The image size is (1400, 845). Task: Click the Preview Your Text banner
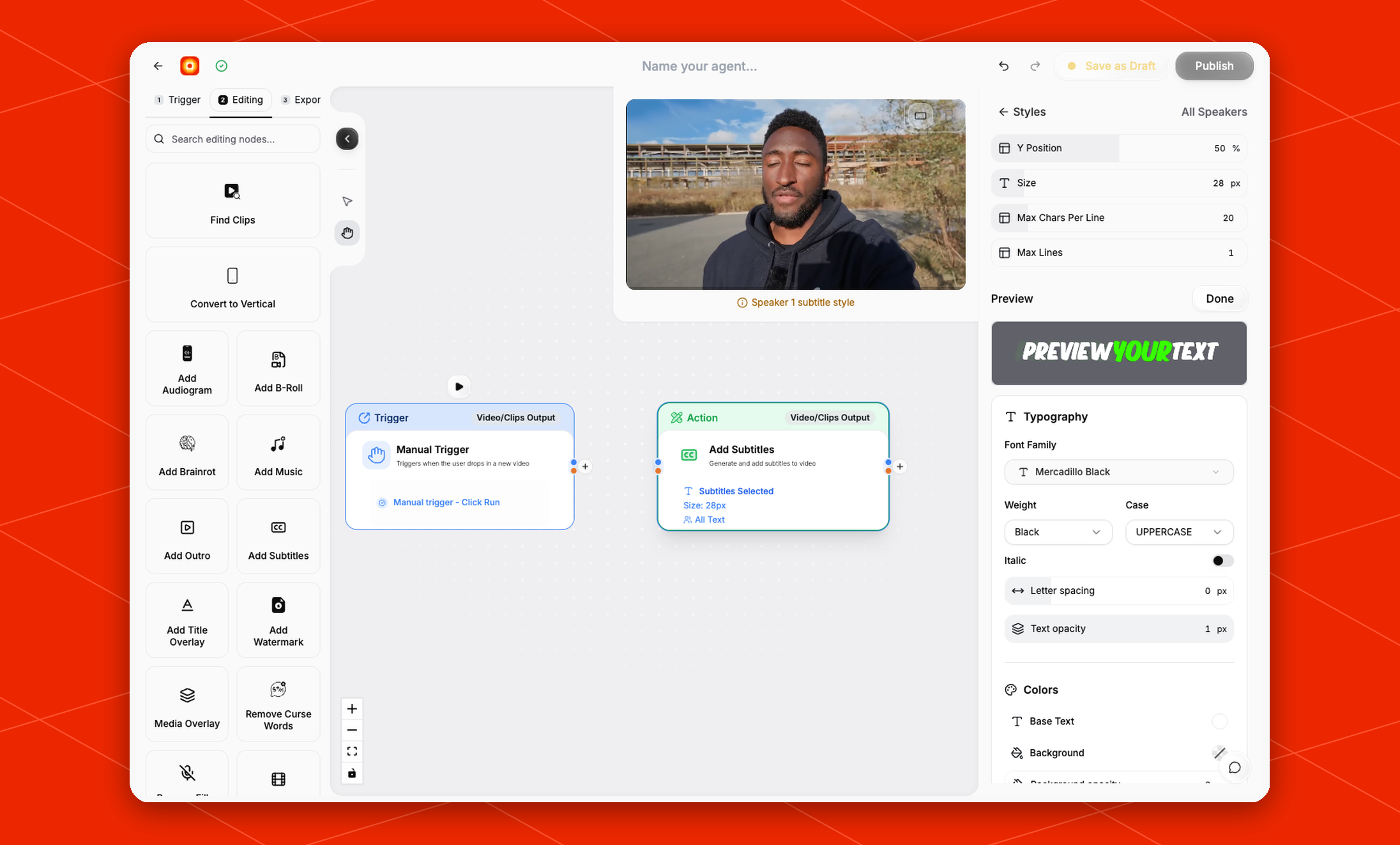(x=1118, y=353)
